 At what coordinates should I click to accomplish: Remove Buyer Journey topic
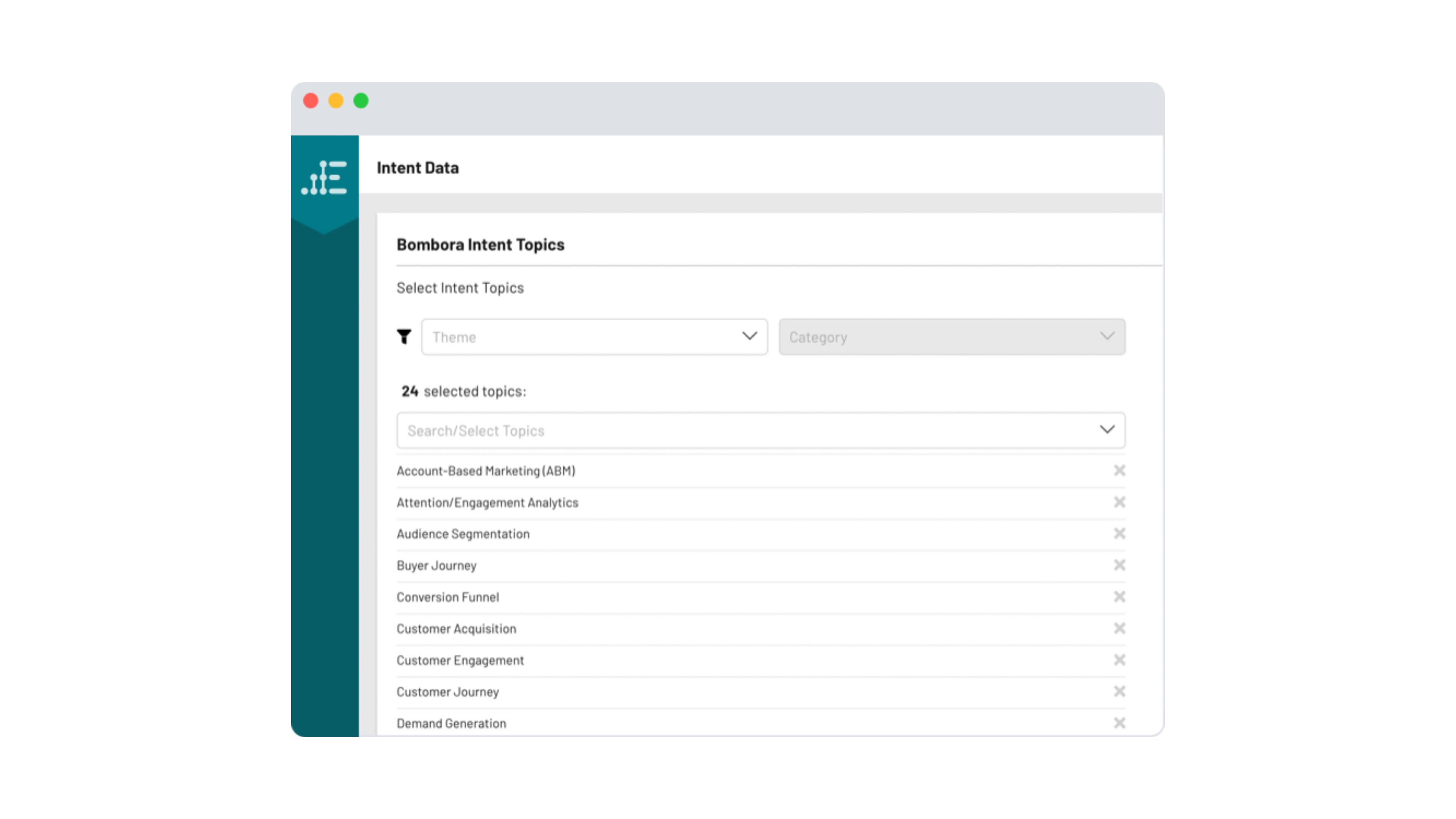pyautogui.click(x=1119, y=565)
